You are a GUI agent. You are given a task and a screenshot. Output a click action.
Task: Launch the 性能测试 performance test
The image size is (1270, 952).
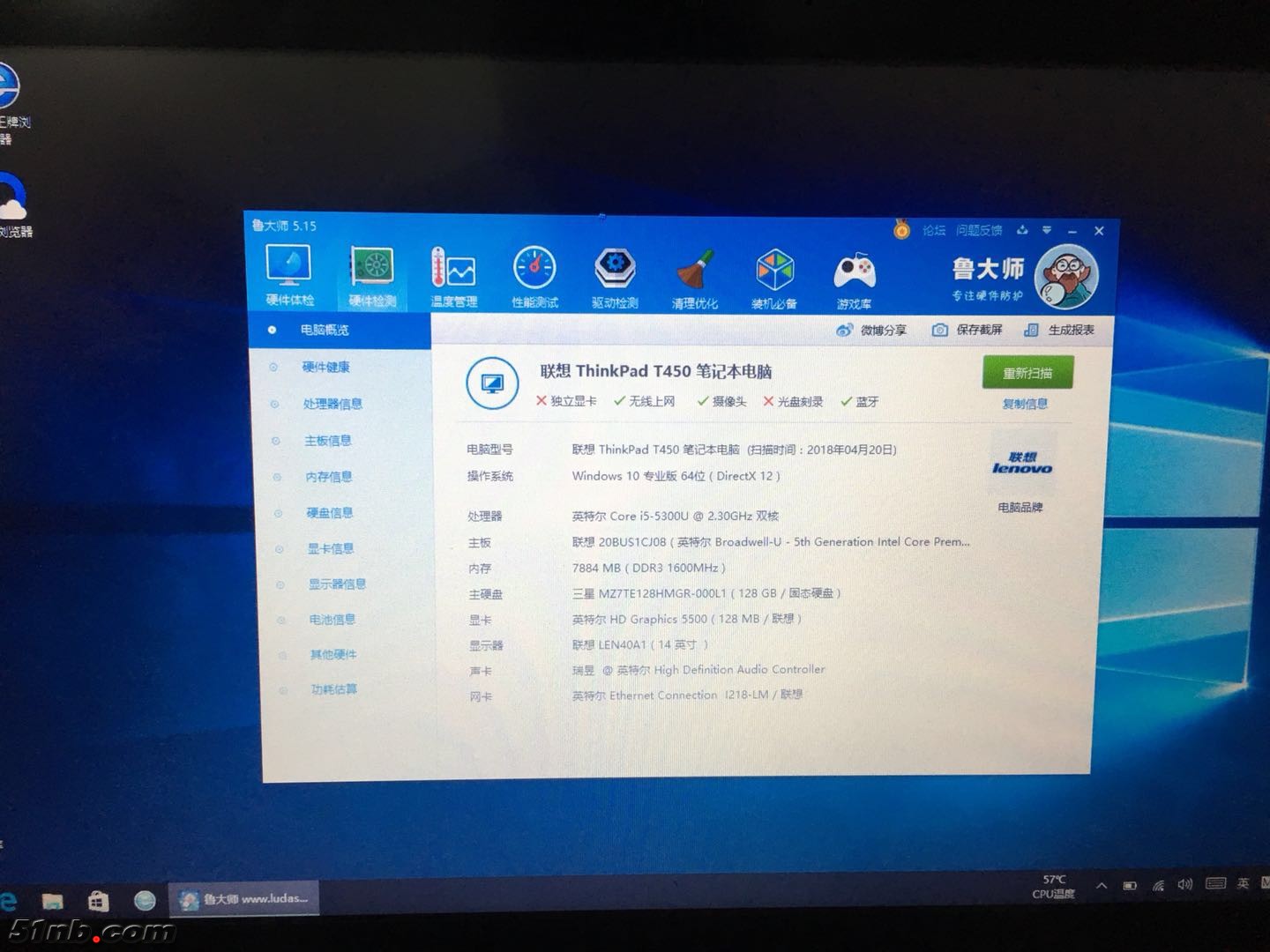pyautogui.click(x=534, y=277)
